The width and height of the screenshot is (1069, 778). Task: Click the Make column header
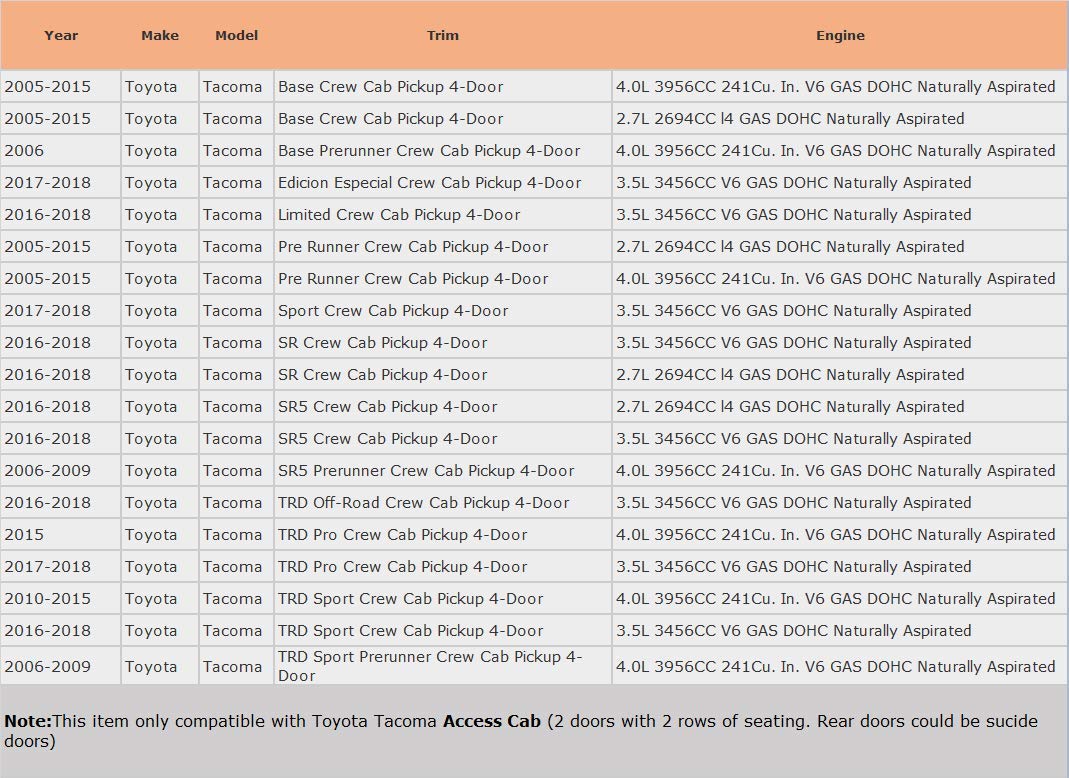[x=160, y=35]
